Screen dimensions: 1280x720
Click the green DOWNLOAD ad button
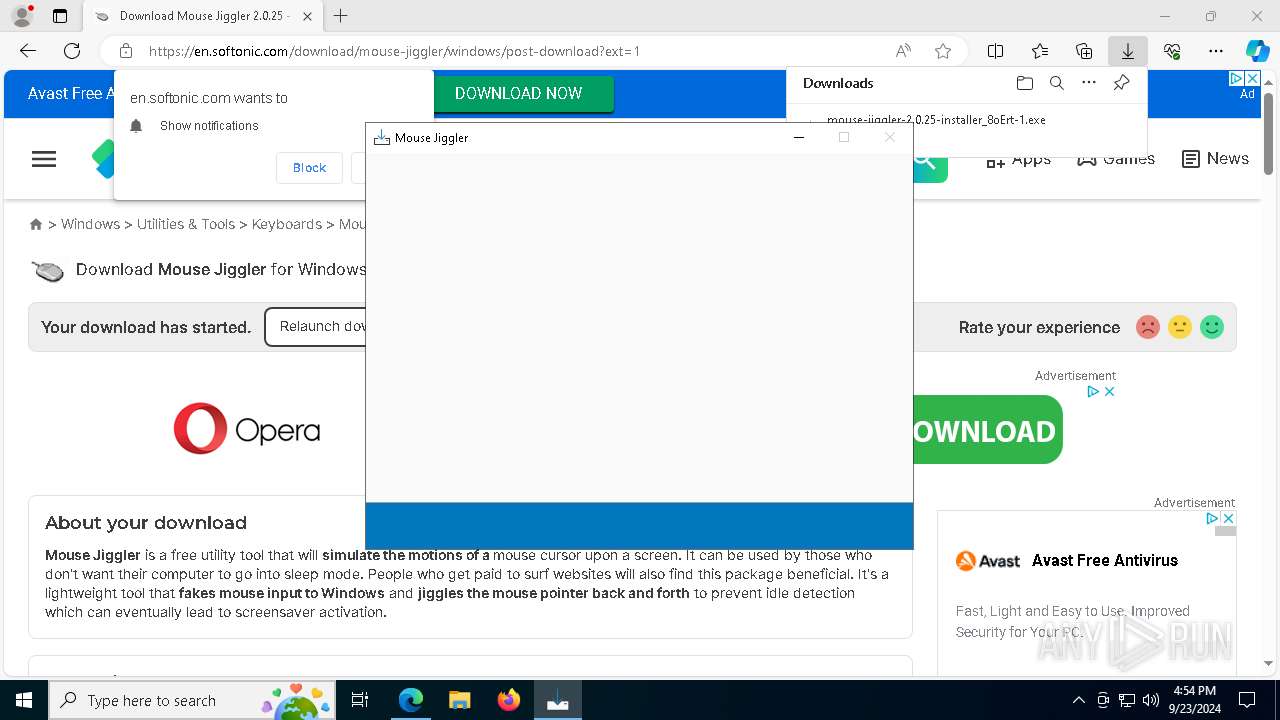[x=987, y=430]
